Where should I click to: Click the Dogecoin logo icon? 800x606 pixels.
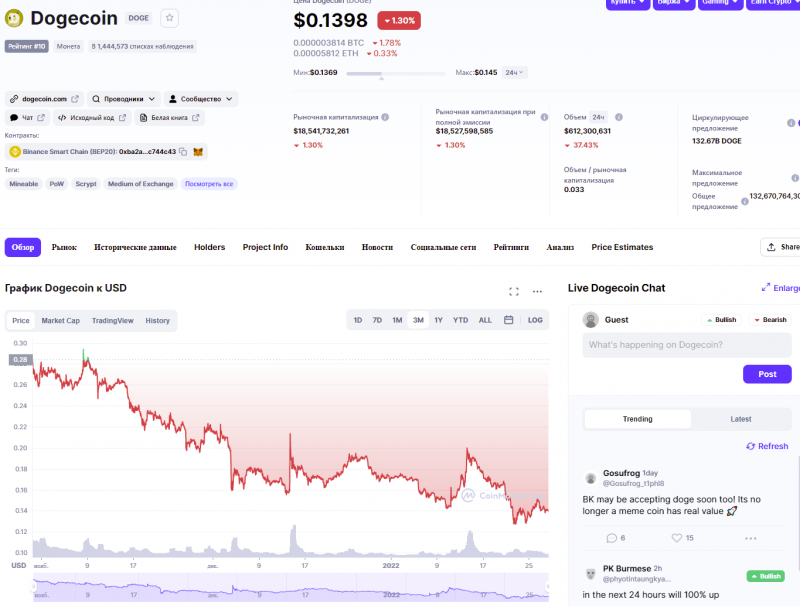pos(14,18)
